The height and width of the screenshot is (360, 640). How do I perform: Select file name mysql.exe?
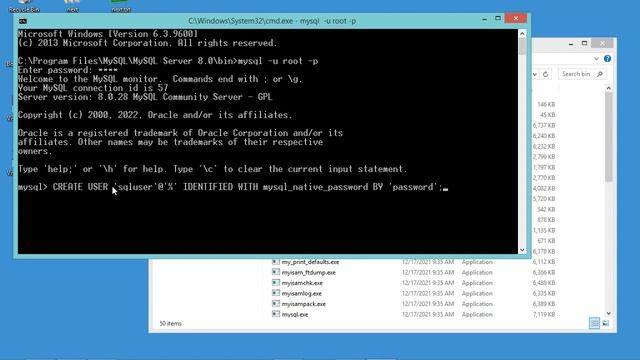pos(295,315)
